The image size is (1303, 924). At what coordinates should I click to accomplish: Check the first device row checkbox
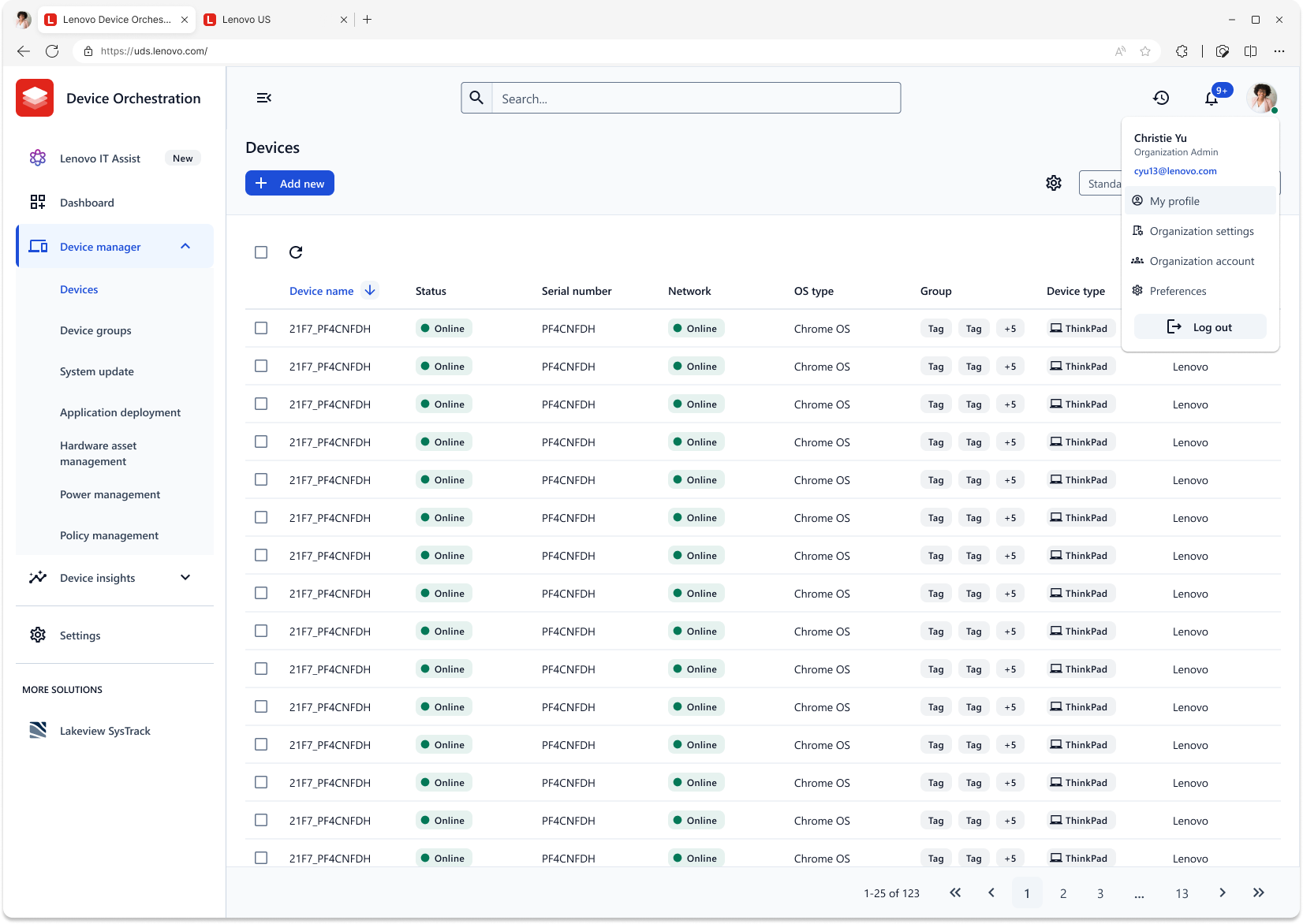tap(261, 328)
